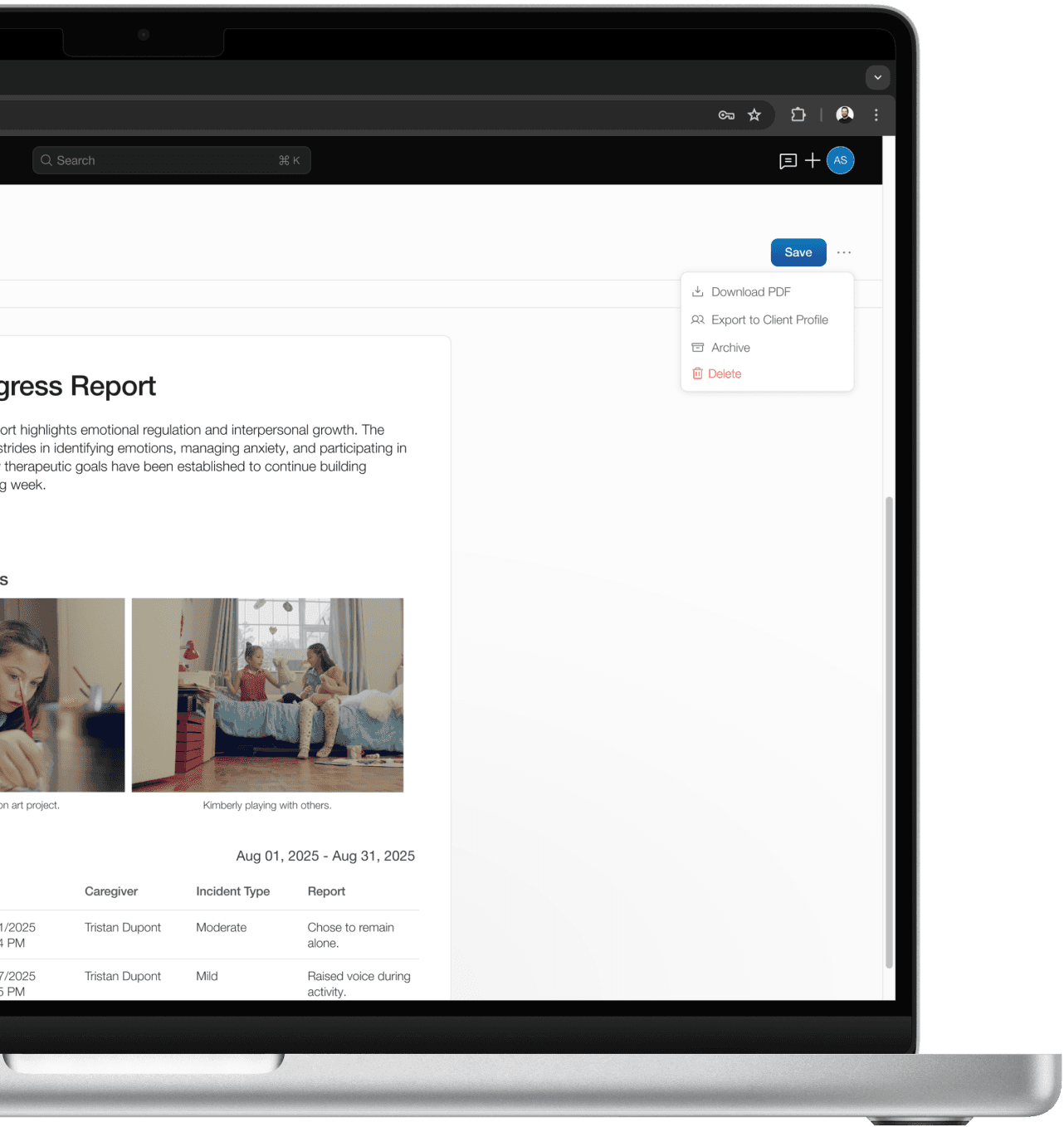The image size is (1064, 1127).
Task: Click the archive box icon in the menu
Action: [x=698, y=347]
